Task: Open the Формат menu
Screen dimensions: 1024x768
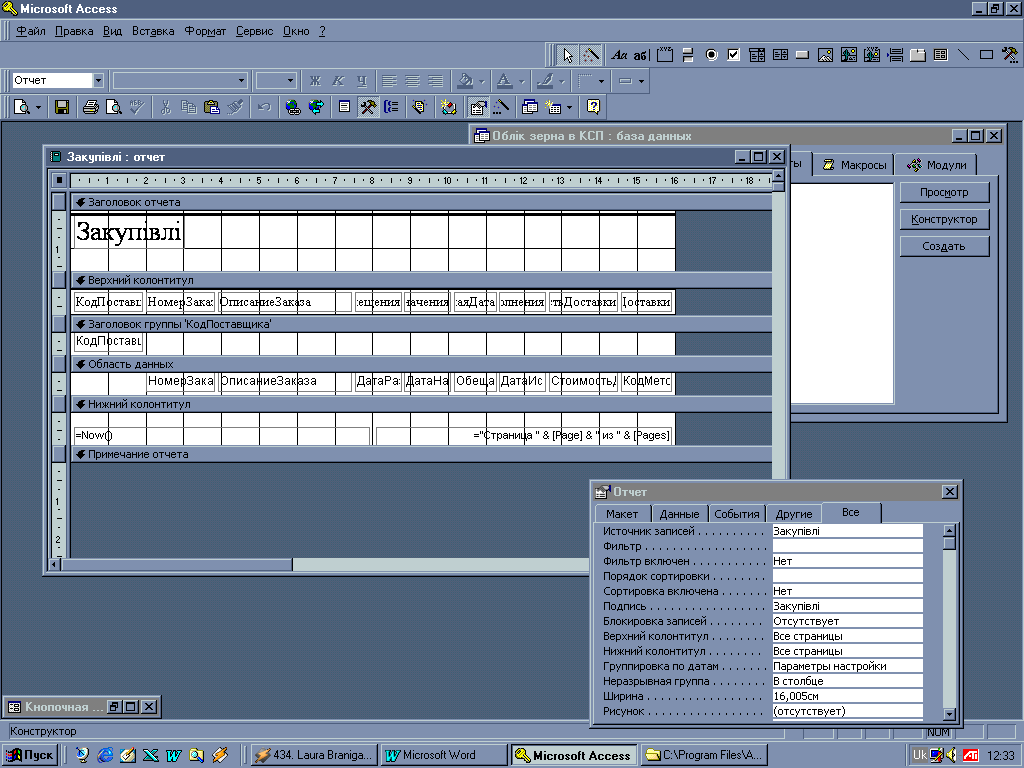Action: click(x=205, y=31)
